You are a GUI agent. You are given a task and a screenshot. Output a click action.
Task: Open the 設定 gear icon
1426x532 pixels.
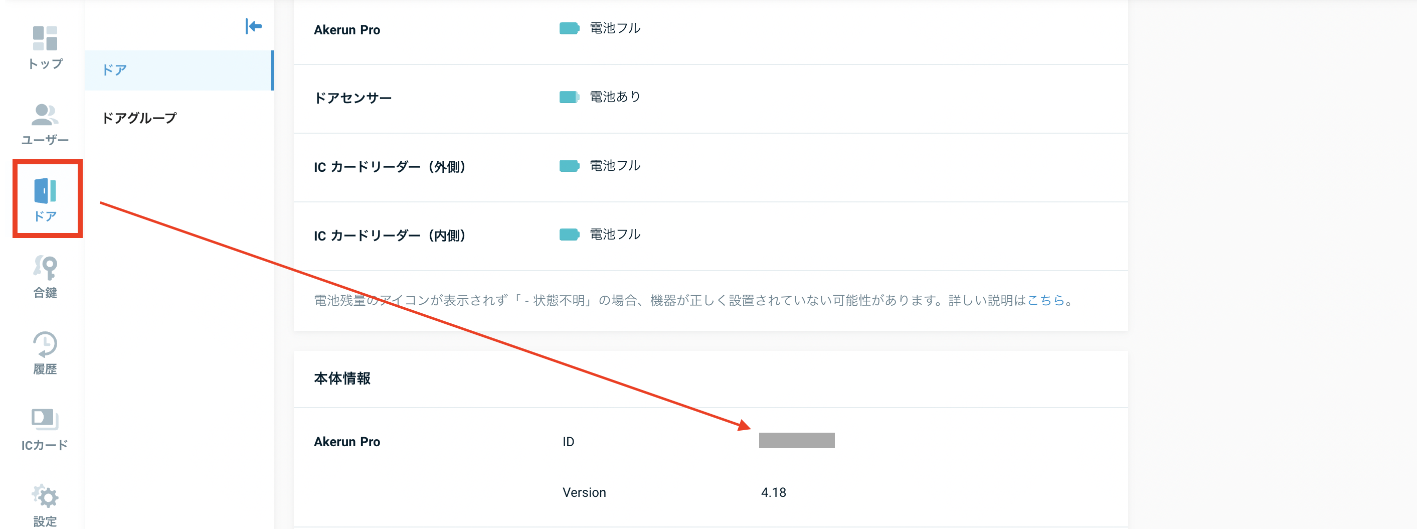click(x=45, y=497)
